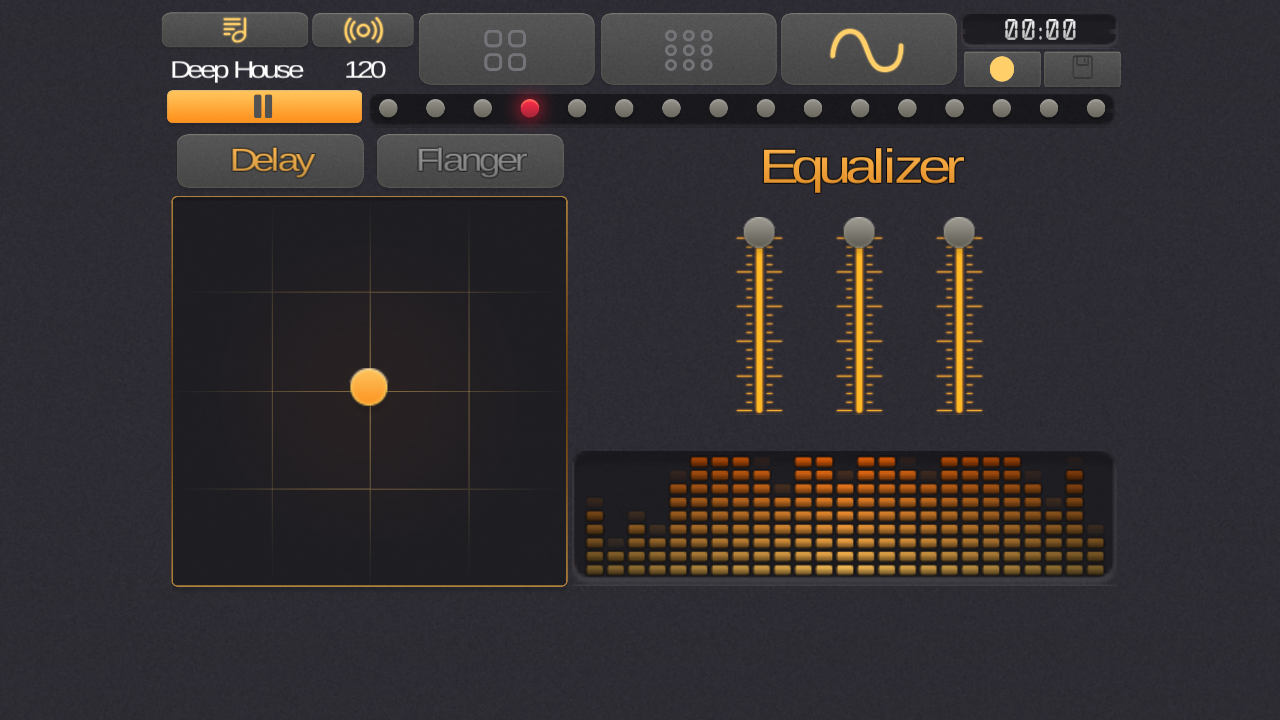
Task: Pause playback with the orange pause button
Action: 264,106
